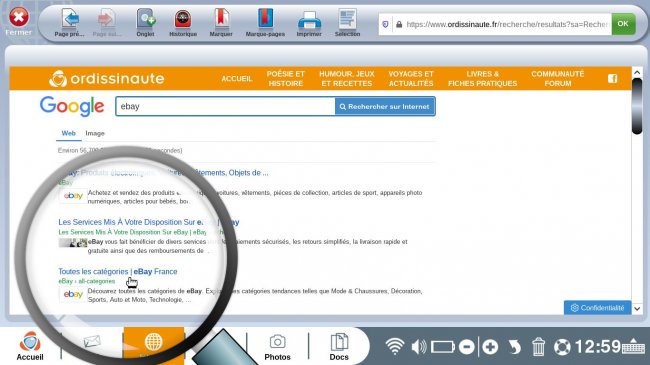Screen dimensions: 650x365
Task: Click the ebay search input field
Action: [226, 107]
